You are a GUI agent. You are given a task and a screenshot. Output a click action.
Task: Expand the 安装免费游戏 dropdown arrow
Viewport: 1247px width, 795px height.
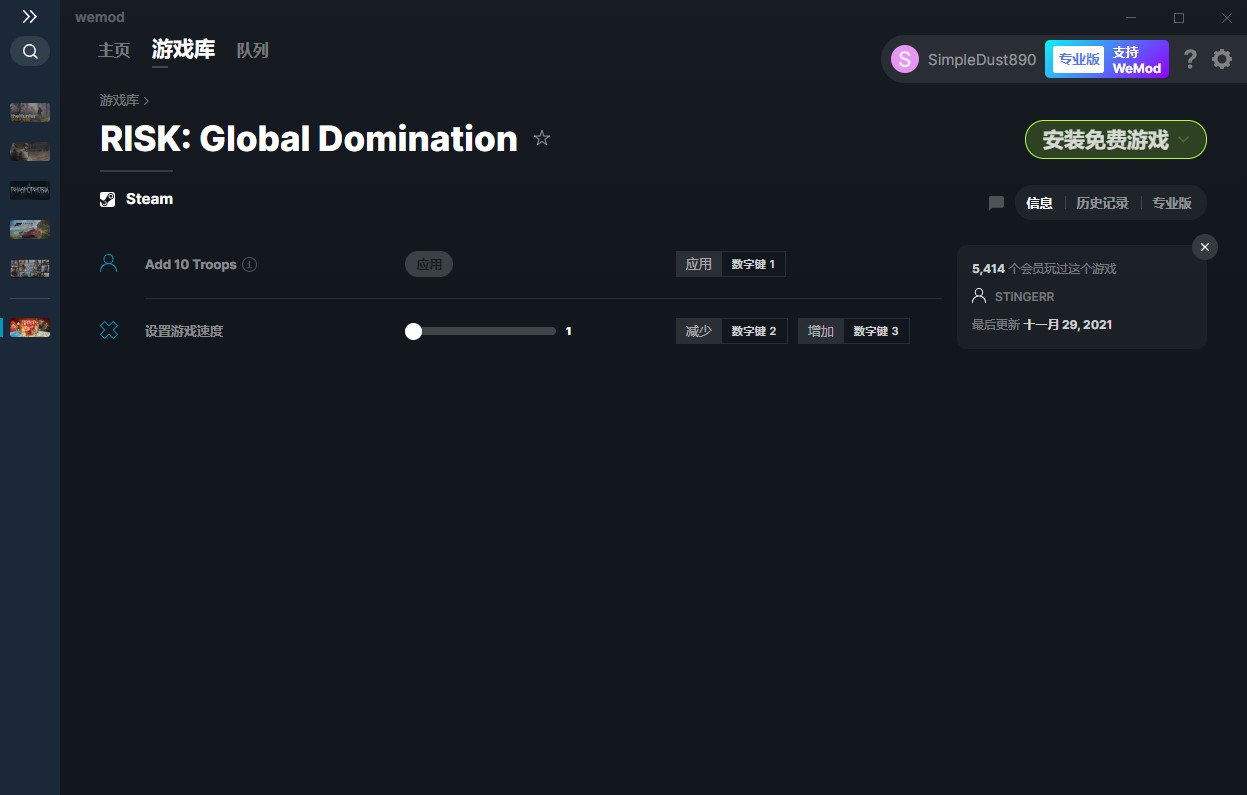pos(1184,140)
